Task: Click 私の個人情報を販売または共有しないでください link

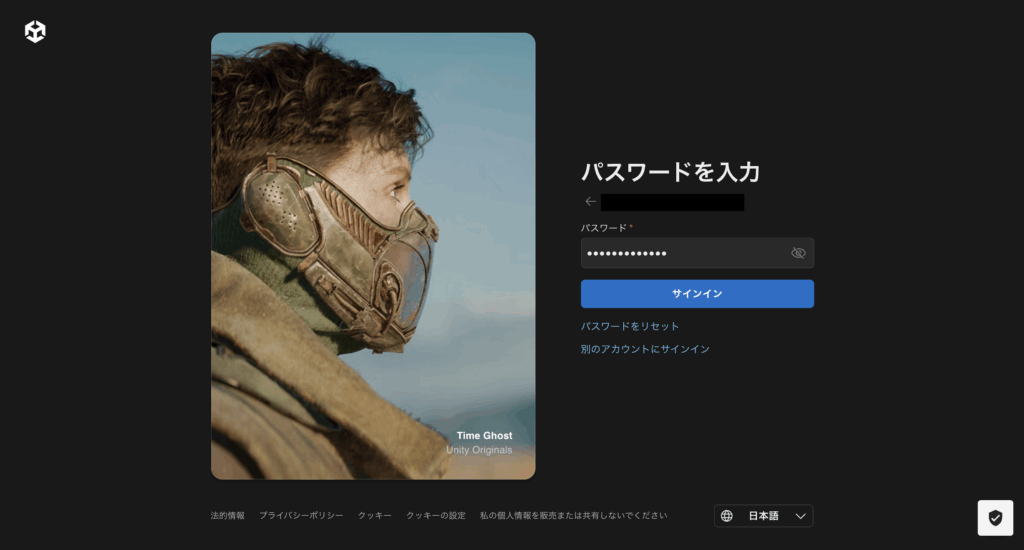Action: tap(573, 516)
